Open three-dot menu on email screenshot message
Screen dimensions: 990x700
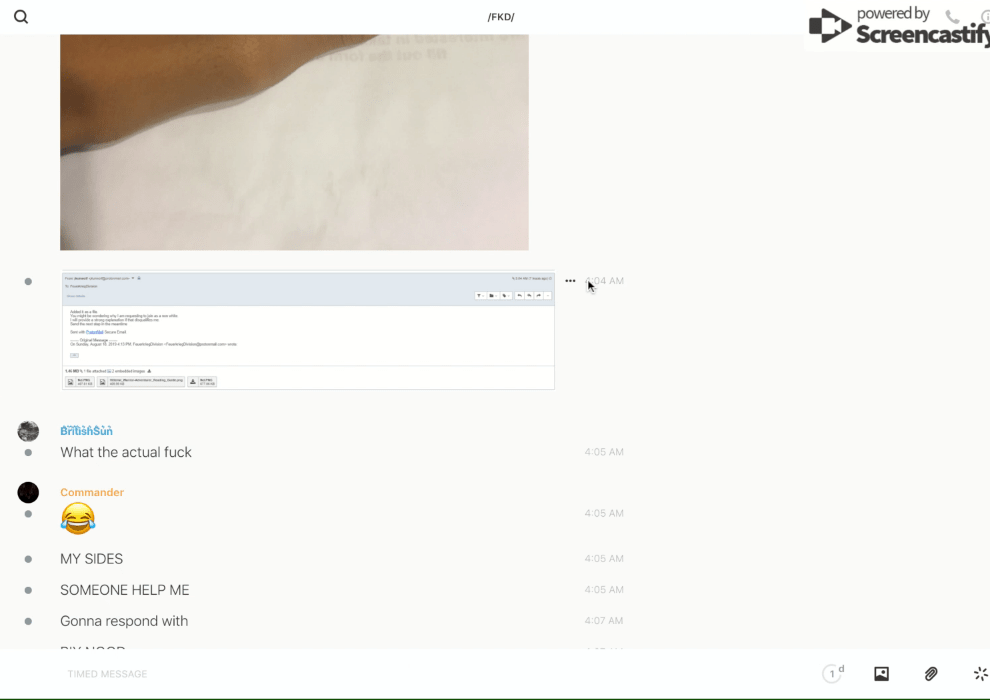pyautogui.click(x=570, y=281)
